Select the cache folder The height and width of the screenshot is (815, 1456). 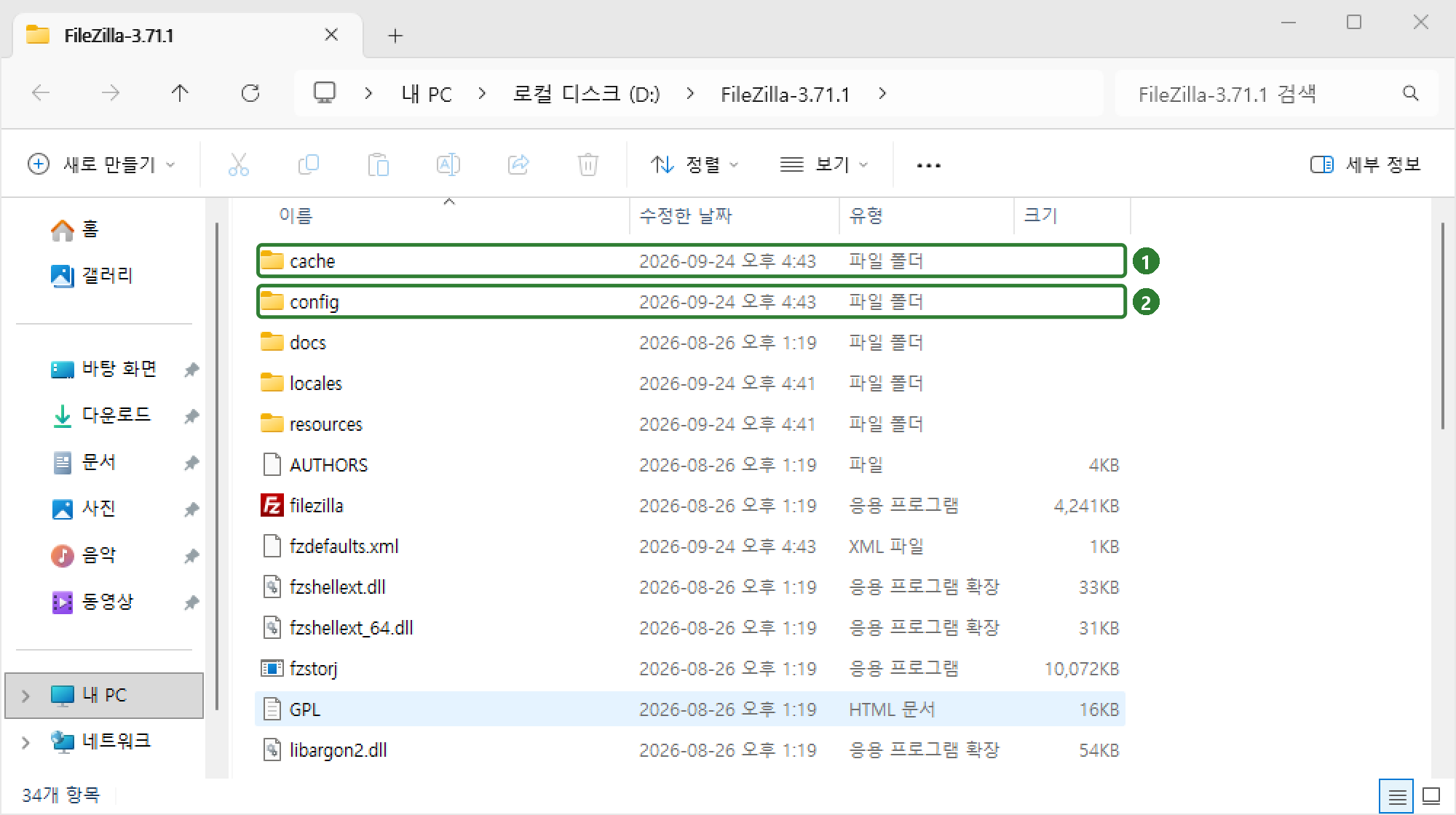click(690, 261)
